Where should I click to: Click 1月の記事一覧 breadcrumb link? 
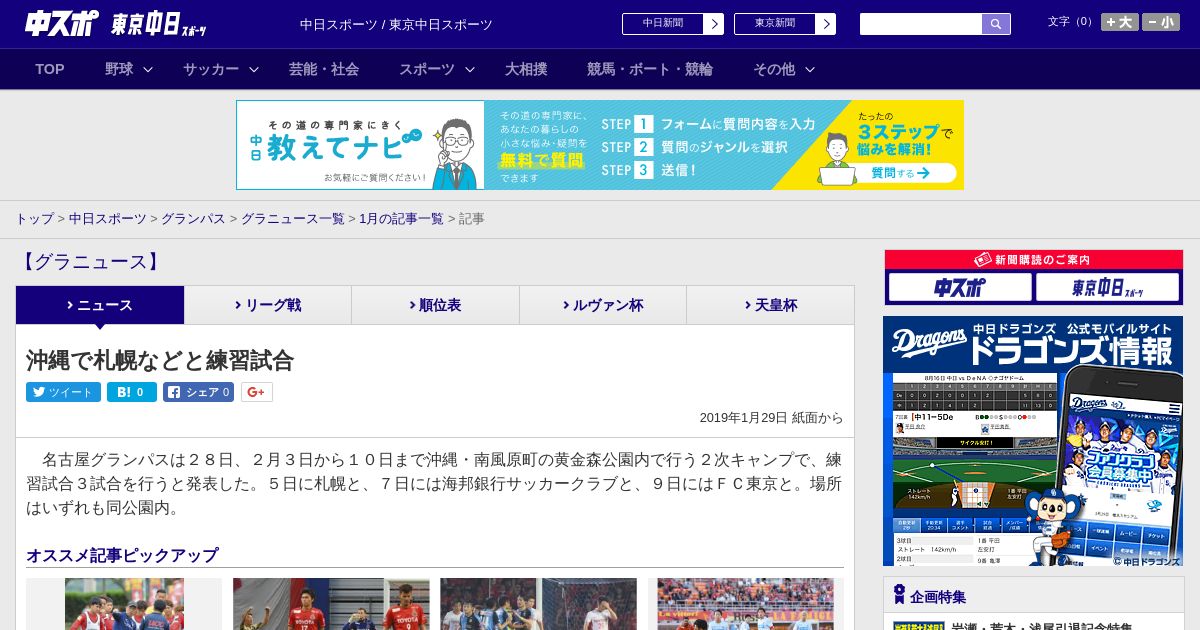pyautogui.click(x=401, y=219)
